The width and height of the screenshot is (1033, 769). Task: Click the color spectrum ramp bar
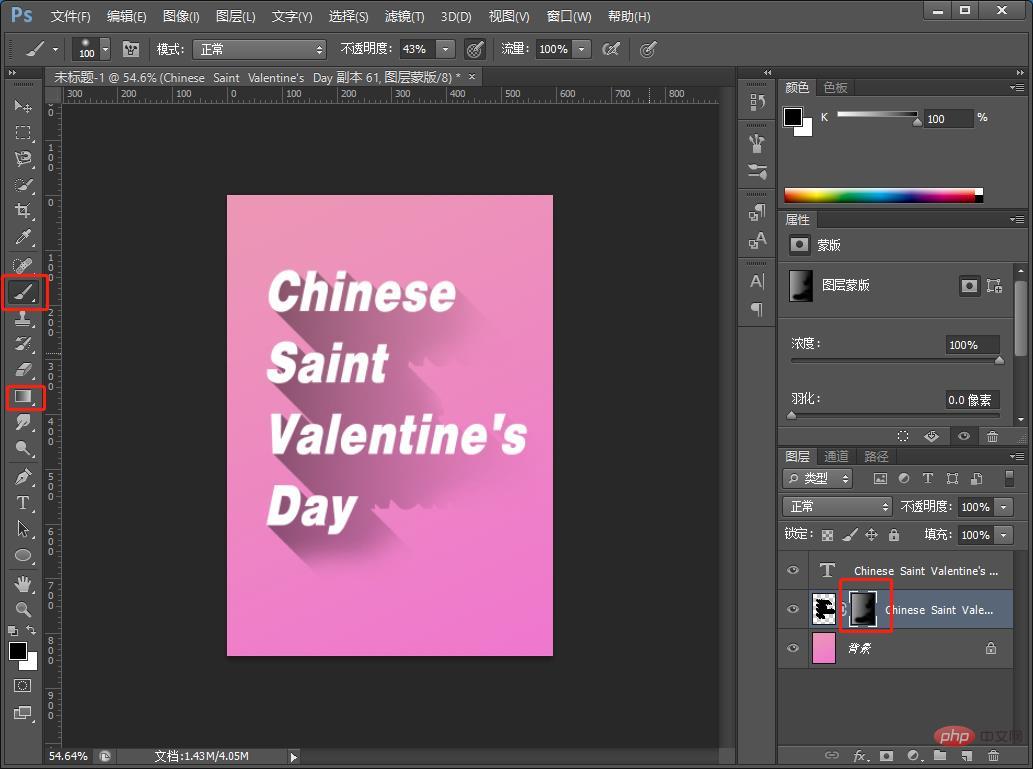tap(880, 195)
